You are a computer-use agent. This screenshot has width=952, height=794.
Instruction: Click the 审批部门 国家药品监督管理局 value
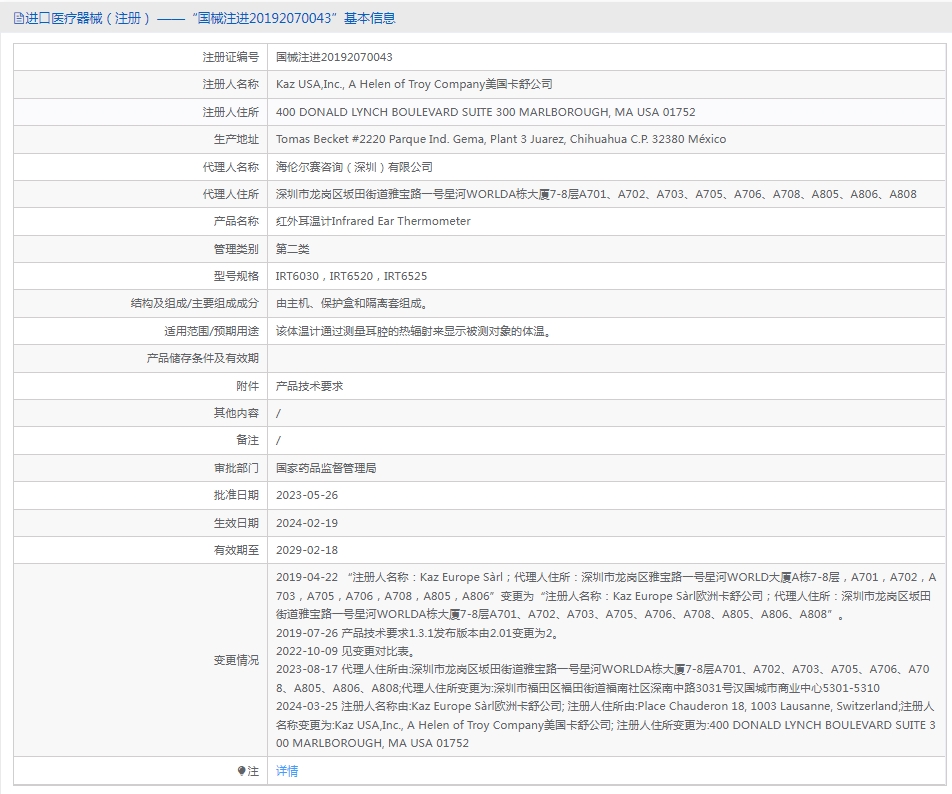tap(326, 468)
